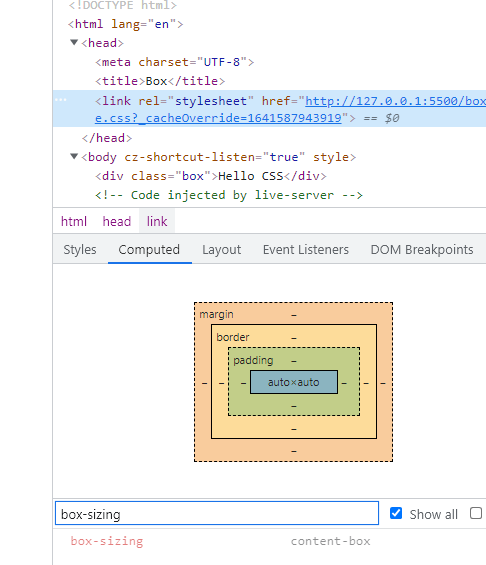Viewport: 486px width, 565px height.
Task: Switch to the Layout tab
Action: (222, 249)
